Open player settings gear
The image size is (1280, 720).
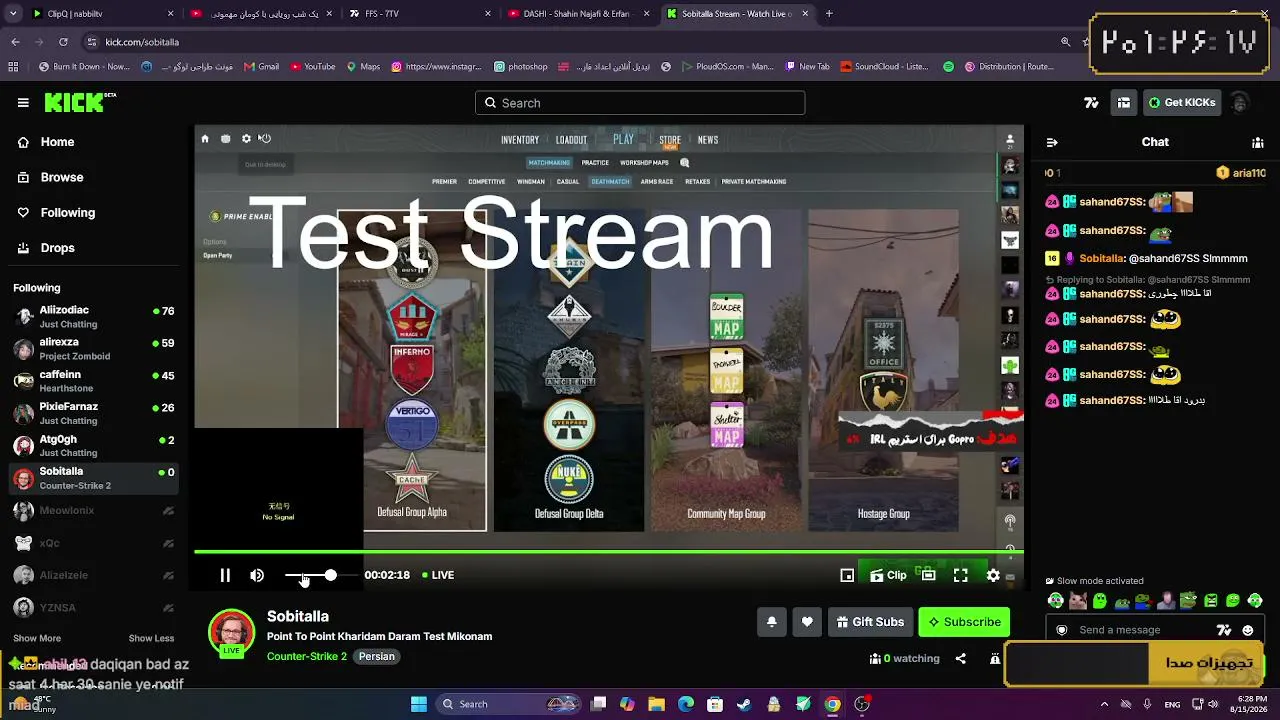[x=993, y=575]
